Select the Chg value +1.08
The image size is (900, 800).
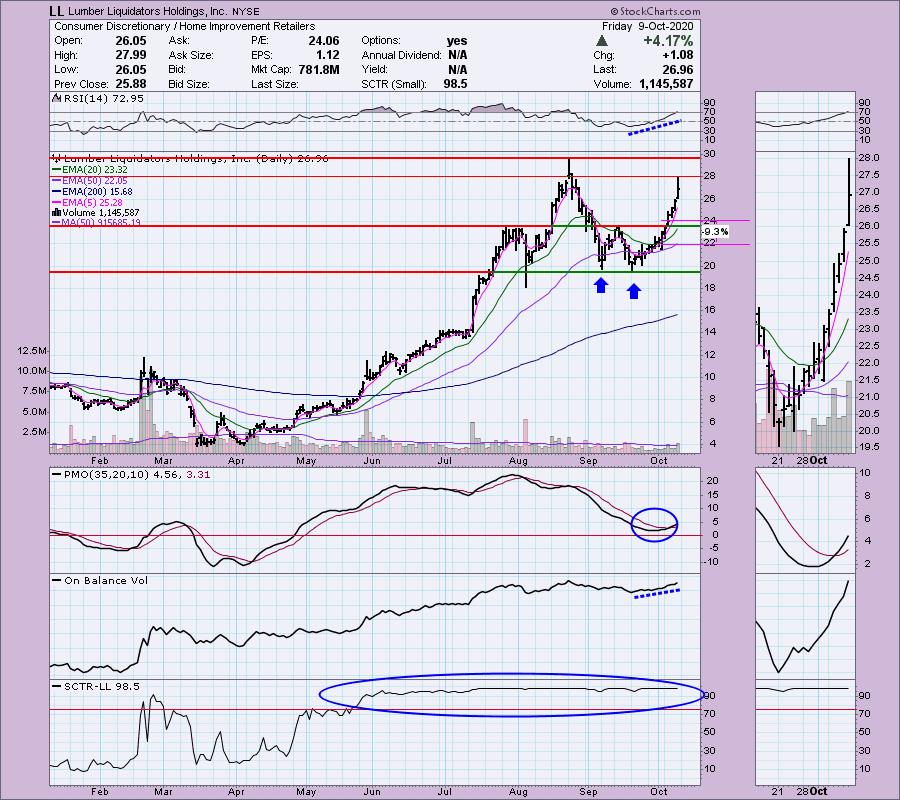677,55
